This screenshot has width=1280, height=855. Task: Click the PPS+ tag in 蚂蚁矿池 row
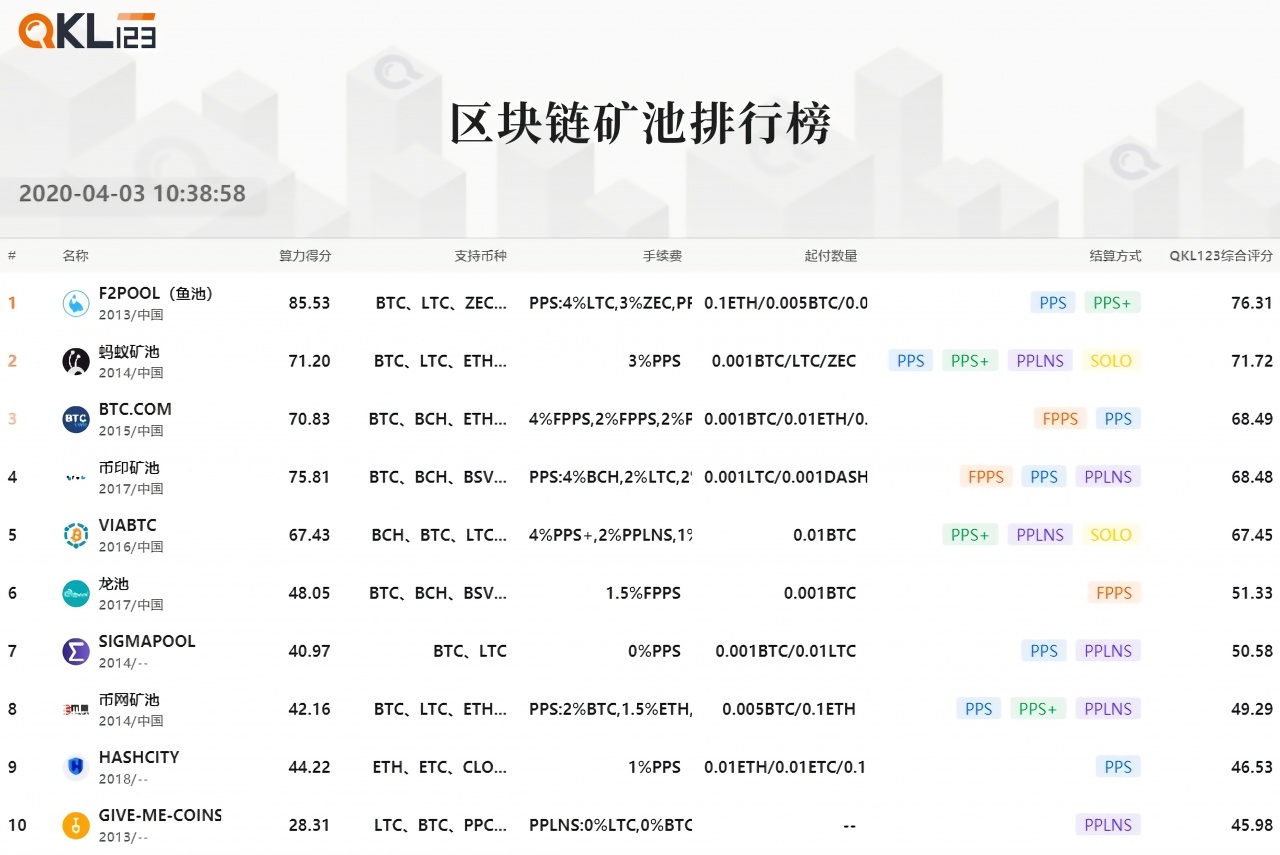[970, 361]
